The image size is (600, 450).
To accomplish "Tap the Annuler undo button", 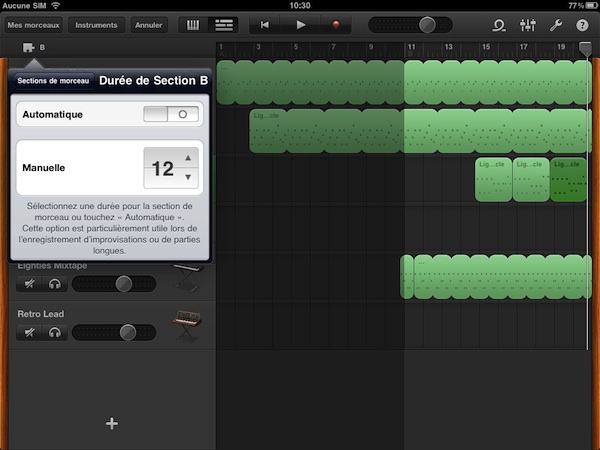I will (x=148, y=25).
